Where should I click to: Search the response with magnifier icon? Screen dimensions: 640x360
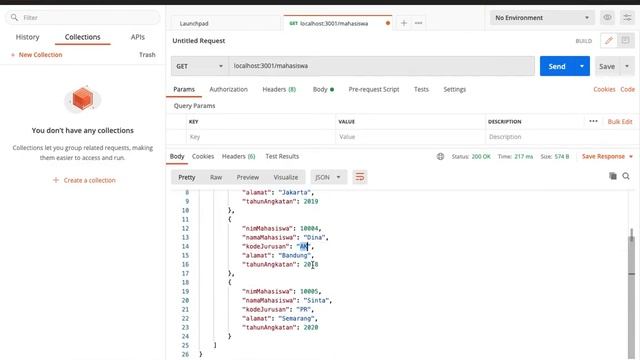[626, 176]
